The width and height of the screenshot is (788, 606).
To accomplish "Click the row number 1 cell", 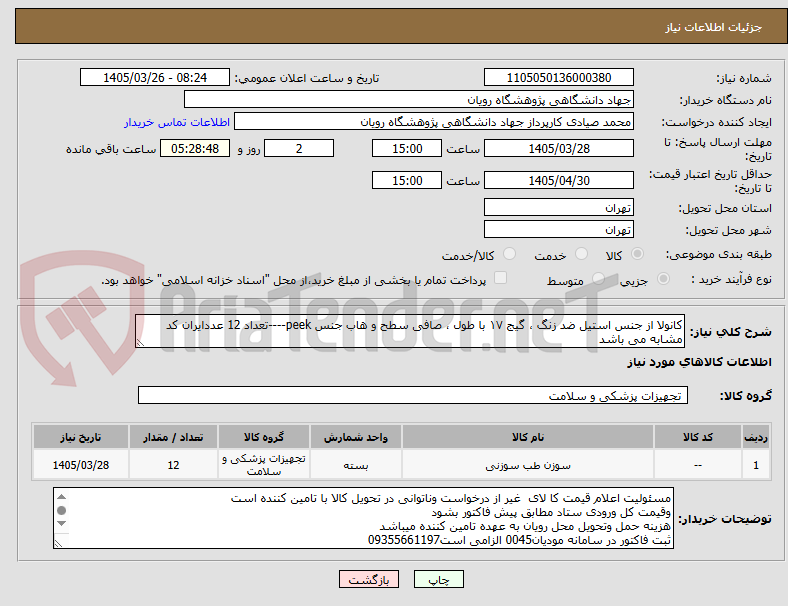I will tap(755, 465).
